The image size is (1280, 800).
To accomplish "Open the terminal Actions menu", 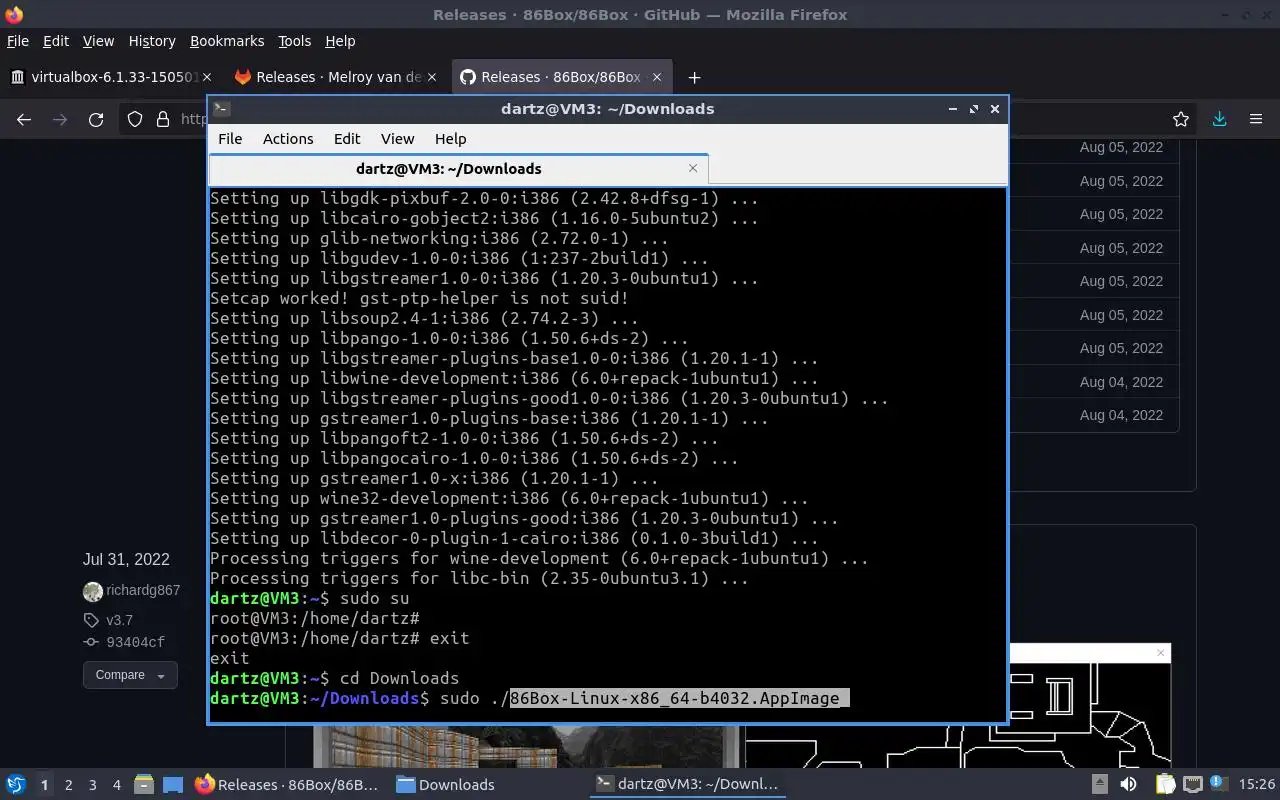I will click(288, 139).
